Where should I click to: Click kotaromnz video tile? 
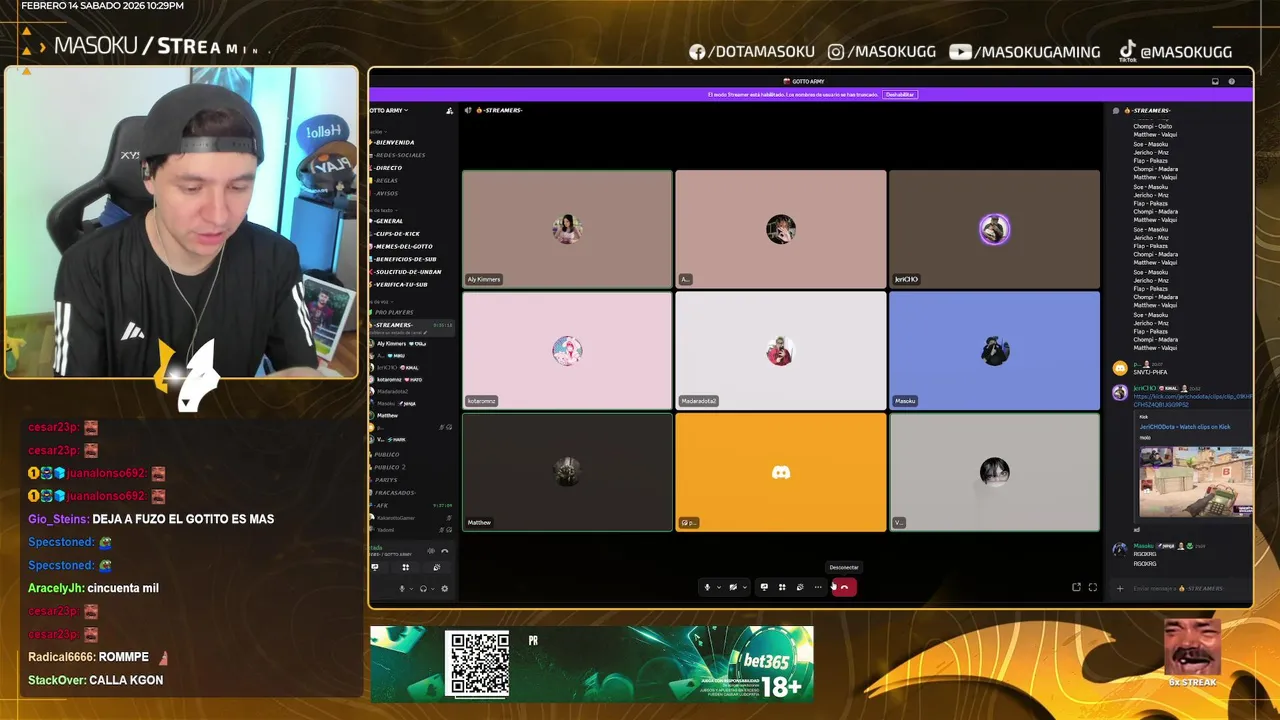tap(567, 350)
